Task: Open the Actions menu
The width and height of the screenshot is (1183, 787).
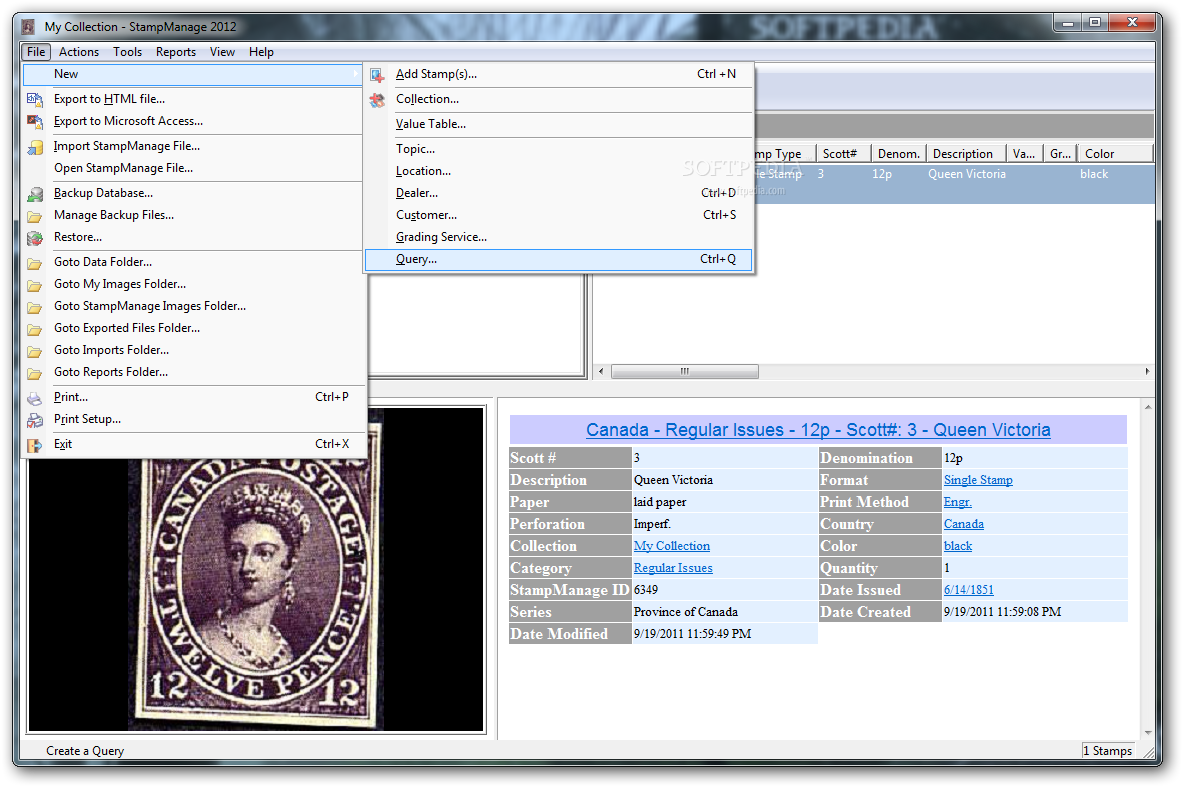Action: coord(78,51)
